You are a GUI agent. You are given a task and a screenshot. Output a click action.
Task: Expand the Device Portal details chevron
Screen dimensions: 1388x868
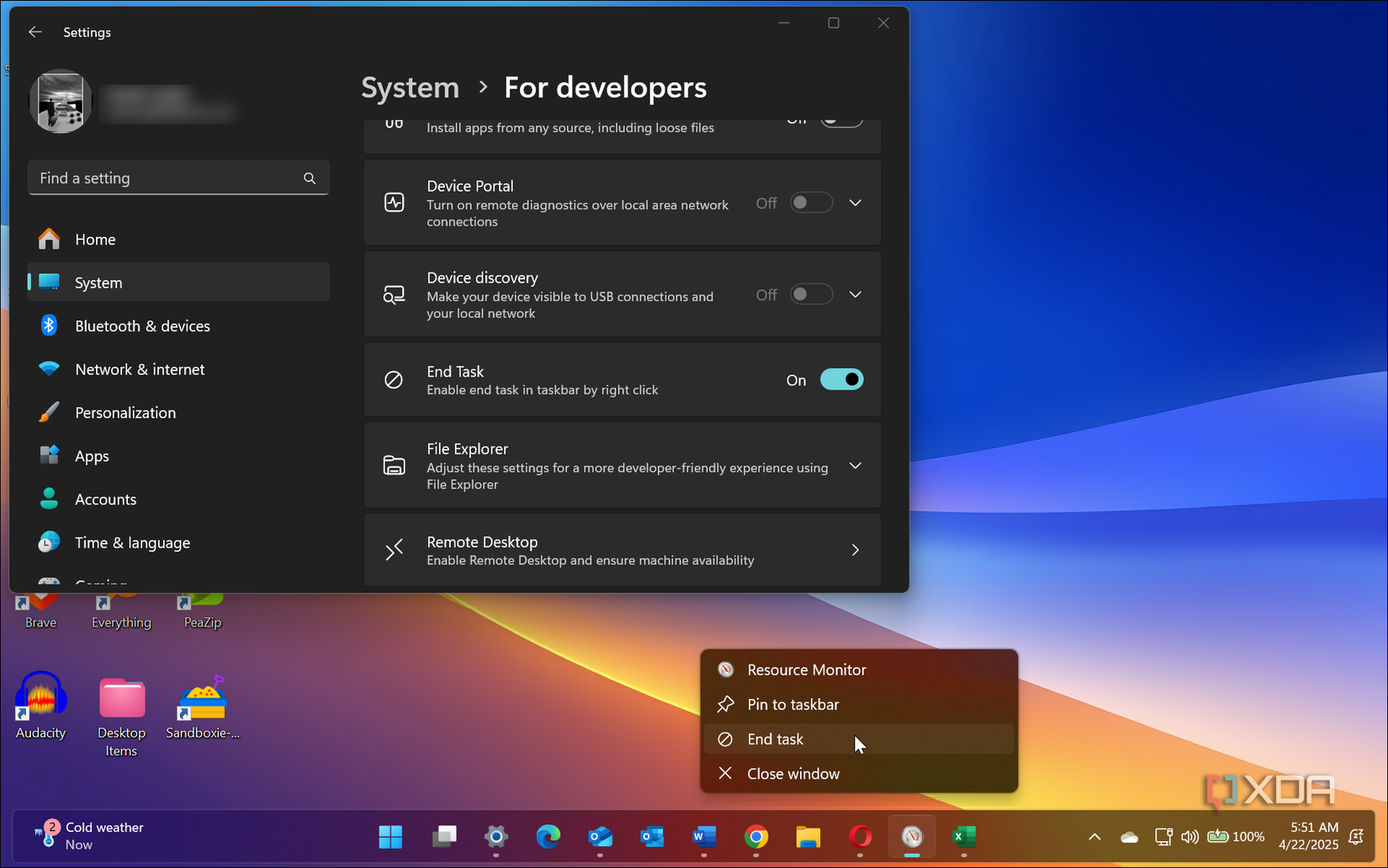855,202
